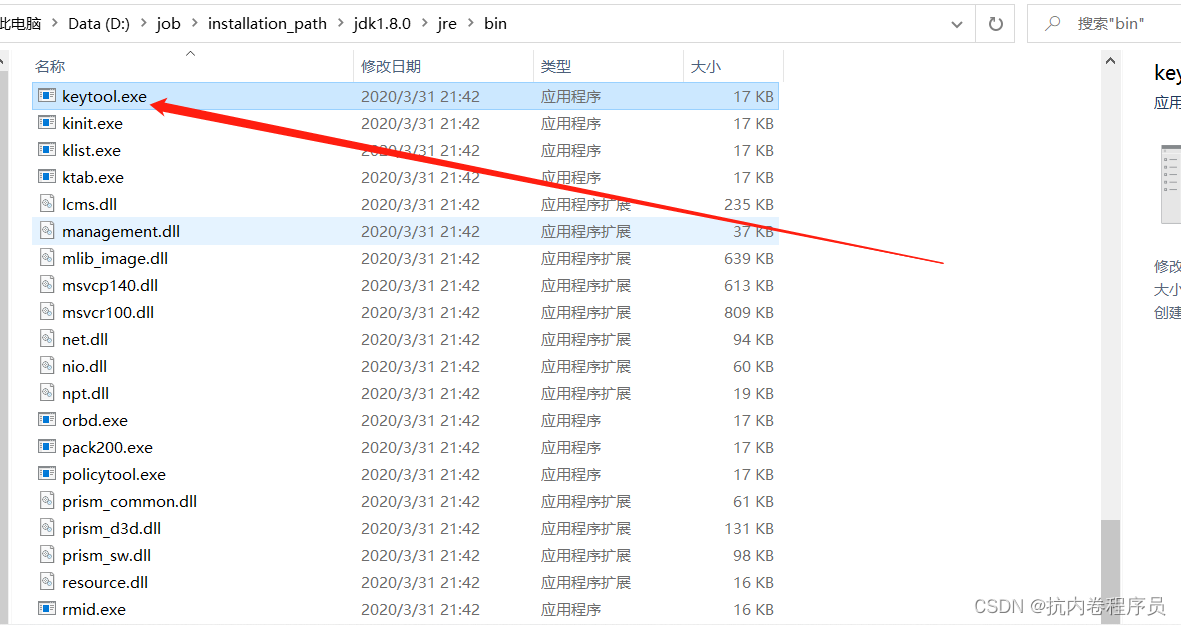The image size is (1181, 625).
Task: Select the keytool.exe file name
Action: [x=104, y=96]
